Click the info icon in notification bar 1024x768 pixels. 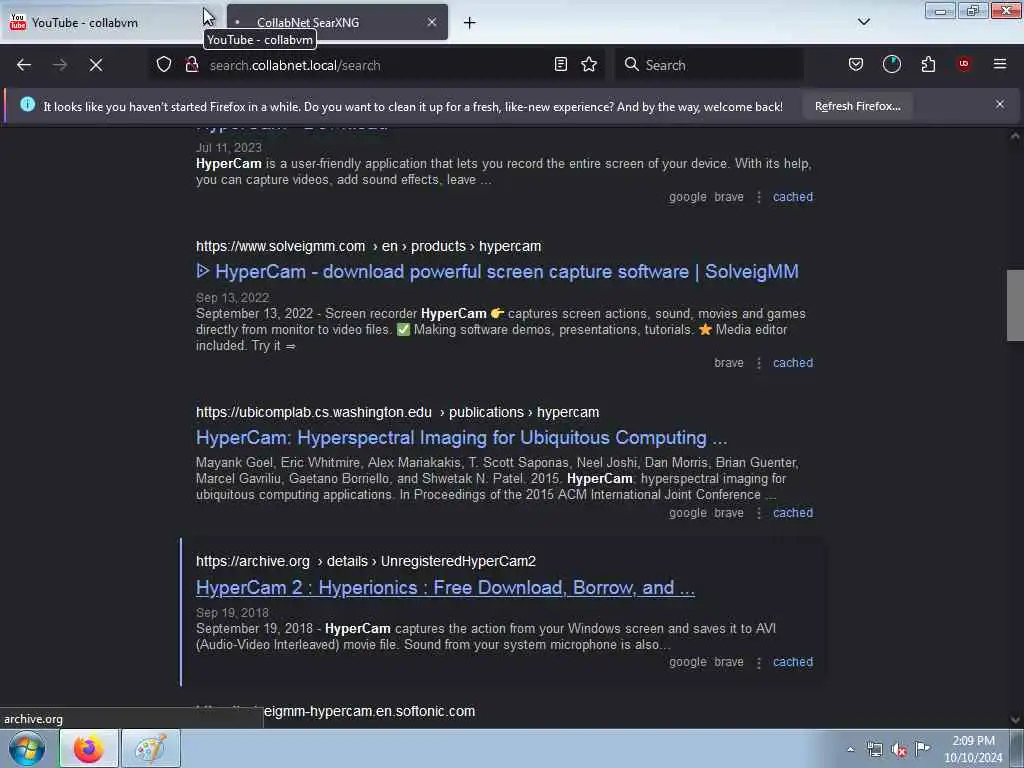27,104
